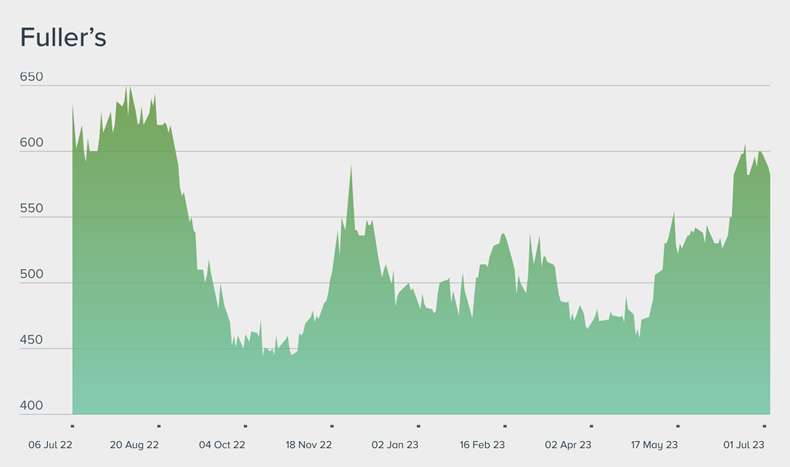The width and height of the screenshot is (790, 467).
Task: Click the 06 Jul 22 date label
Action: [50, 445]
